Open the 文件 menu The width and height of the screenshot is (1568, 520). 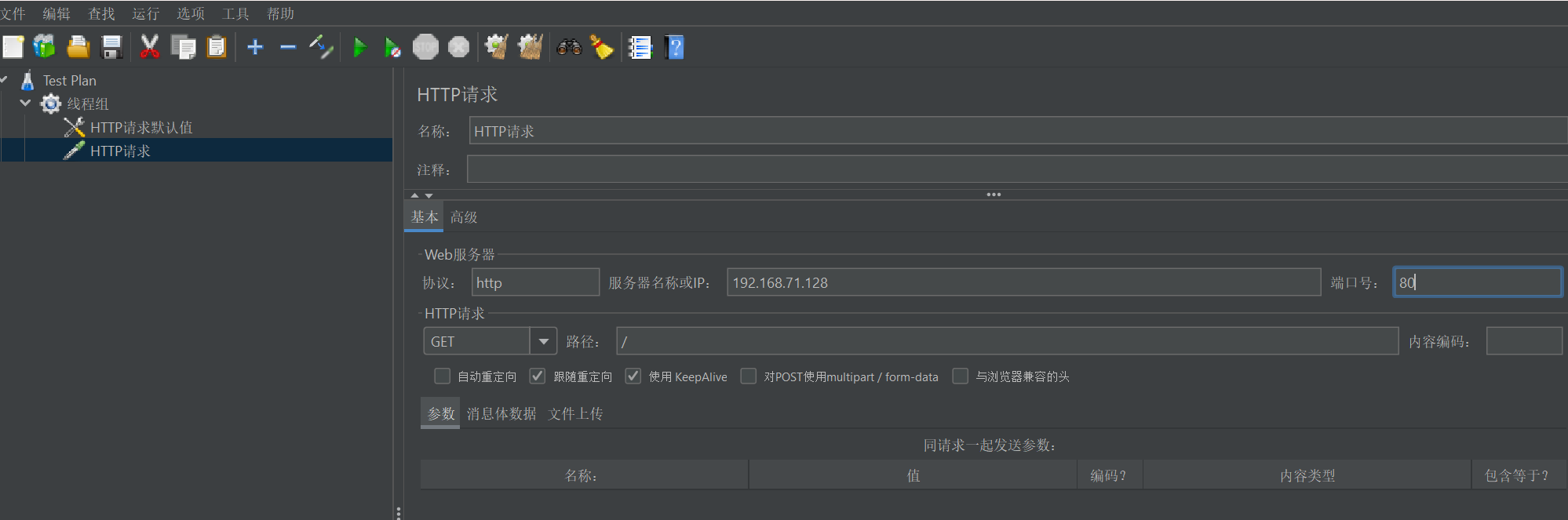click(x=13, y=13)
